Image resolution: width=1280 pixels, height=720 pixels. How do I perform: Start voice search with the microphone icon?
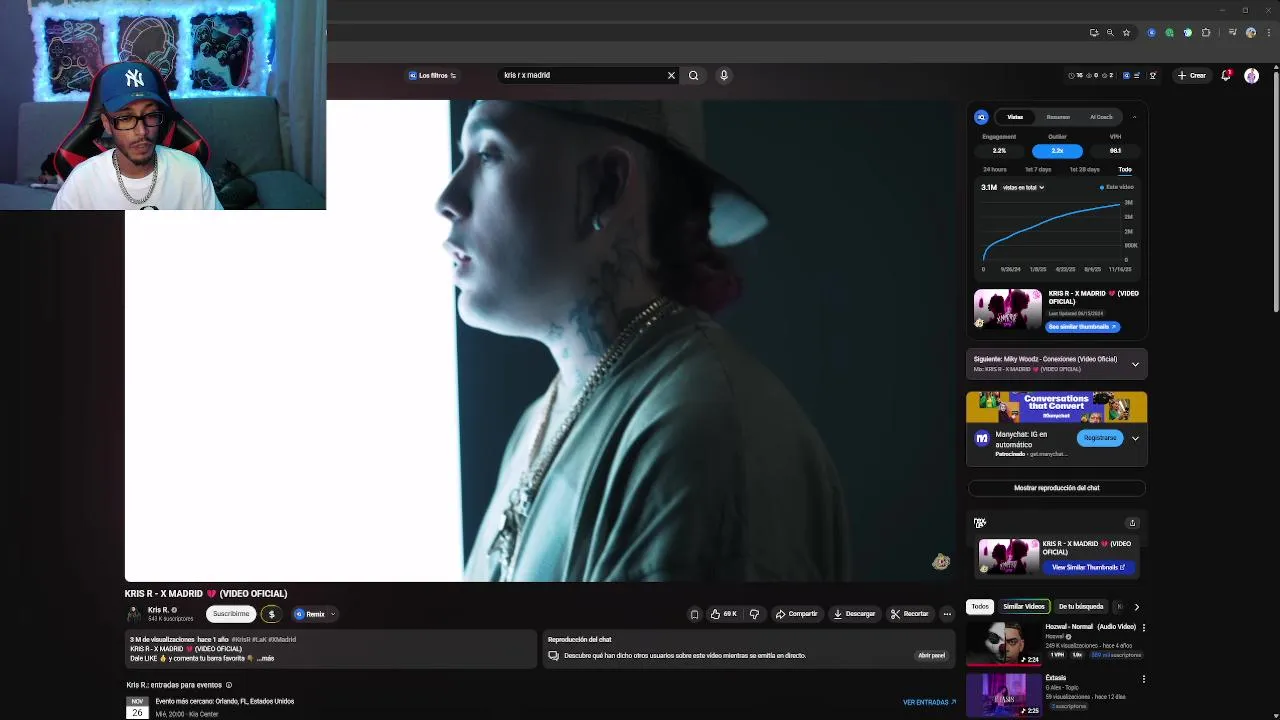[724, 75]
